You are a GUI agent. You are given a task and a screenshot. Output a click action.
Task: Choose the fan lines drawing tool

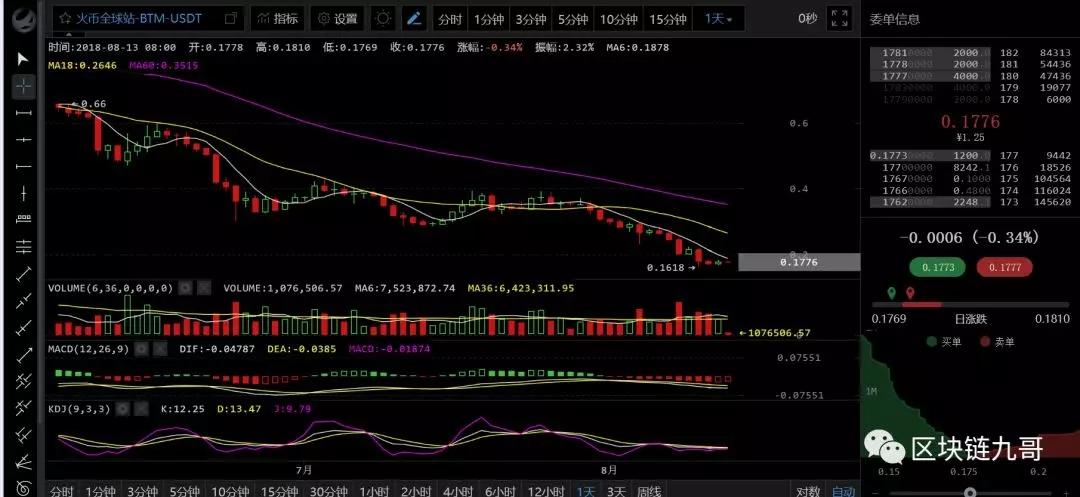23,461
